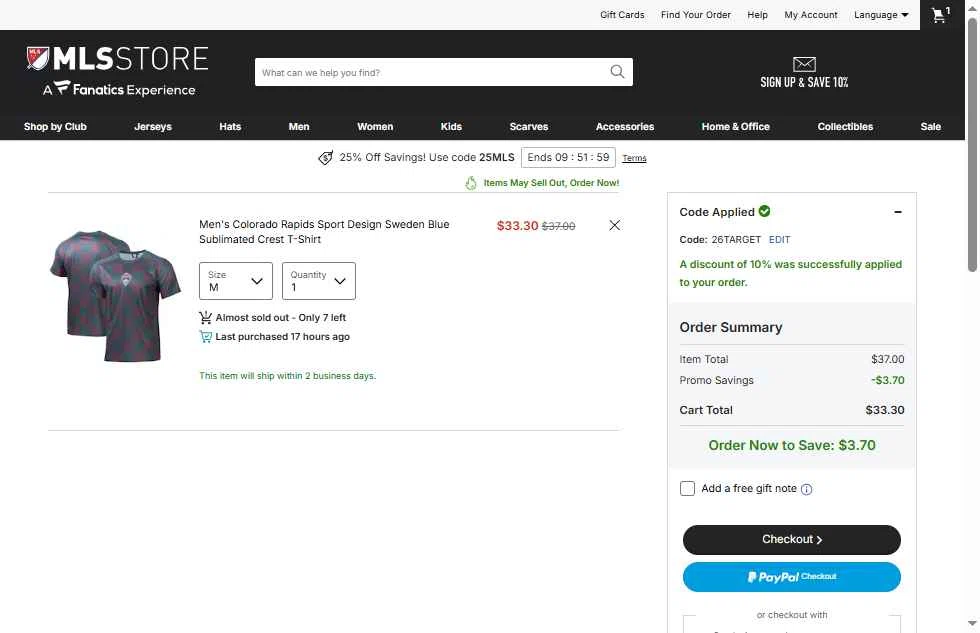Focus the search input field

tap(431, 72)
